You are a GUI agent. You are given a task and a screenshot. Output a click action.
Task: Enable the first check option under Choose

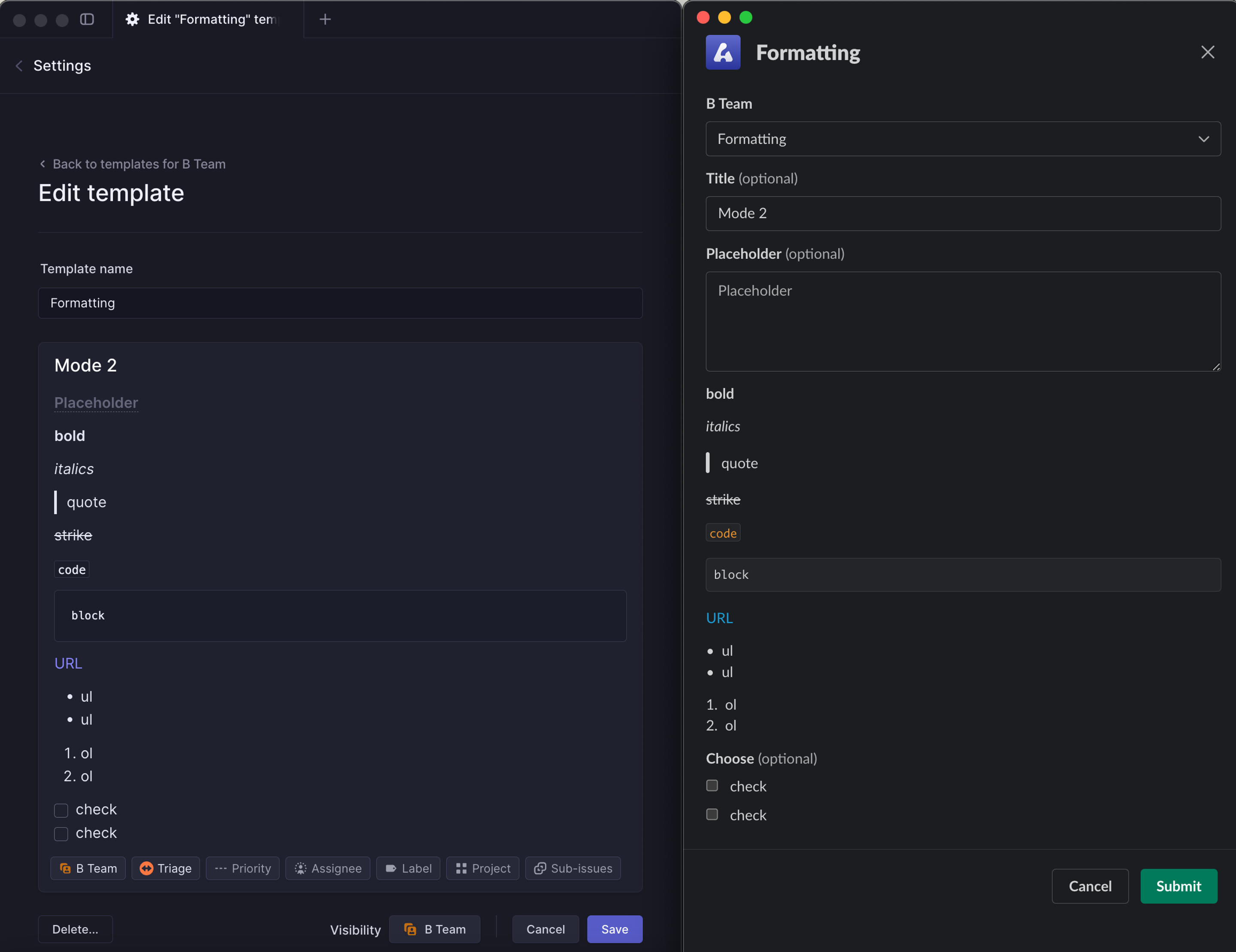click(712, 785)
